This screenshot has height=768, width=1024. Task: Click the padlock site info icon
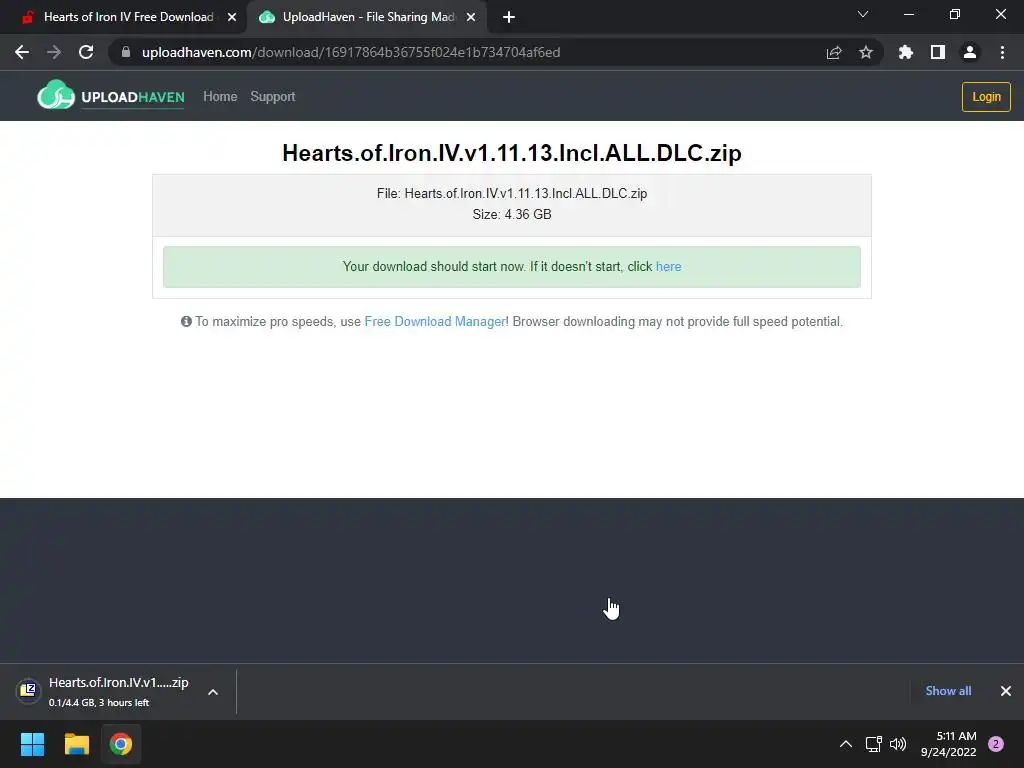(x=125, y=52)
